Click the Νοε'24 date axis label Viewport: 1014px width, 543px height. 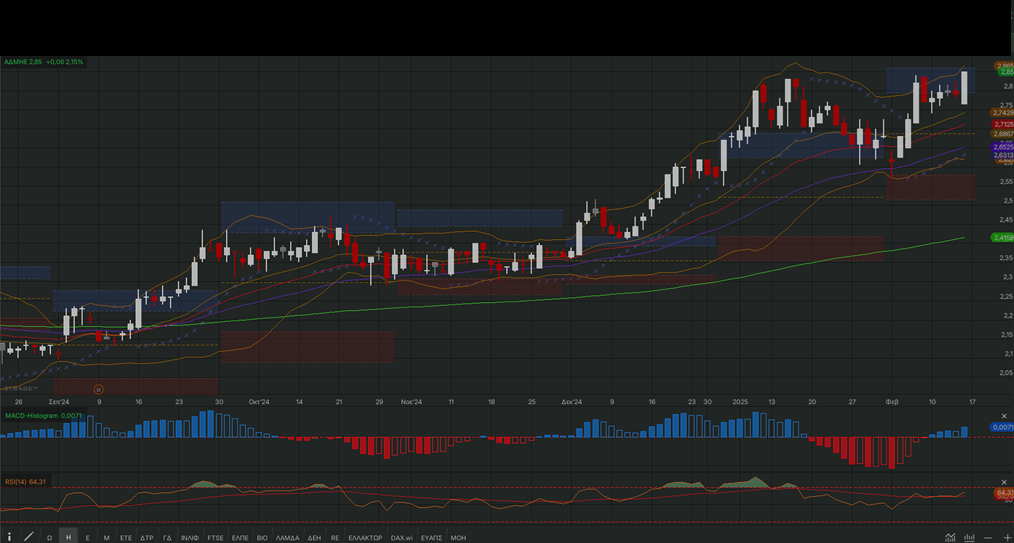point(411,402)
